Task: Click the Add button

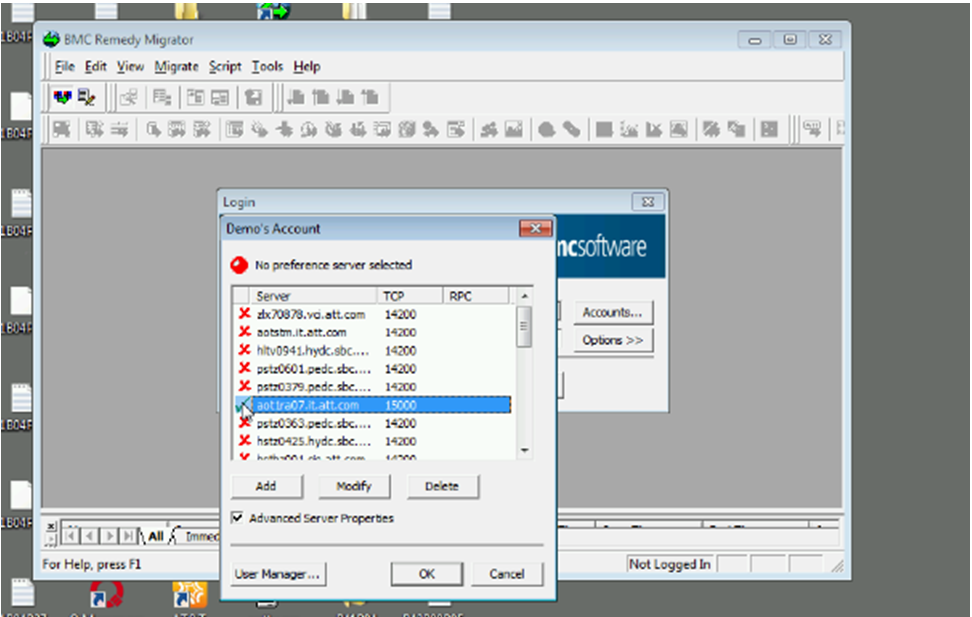Action: tap(267, 486)
